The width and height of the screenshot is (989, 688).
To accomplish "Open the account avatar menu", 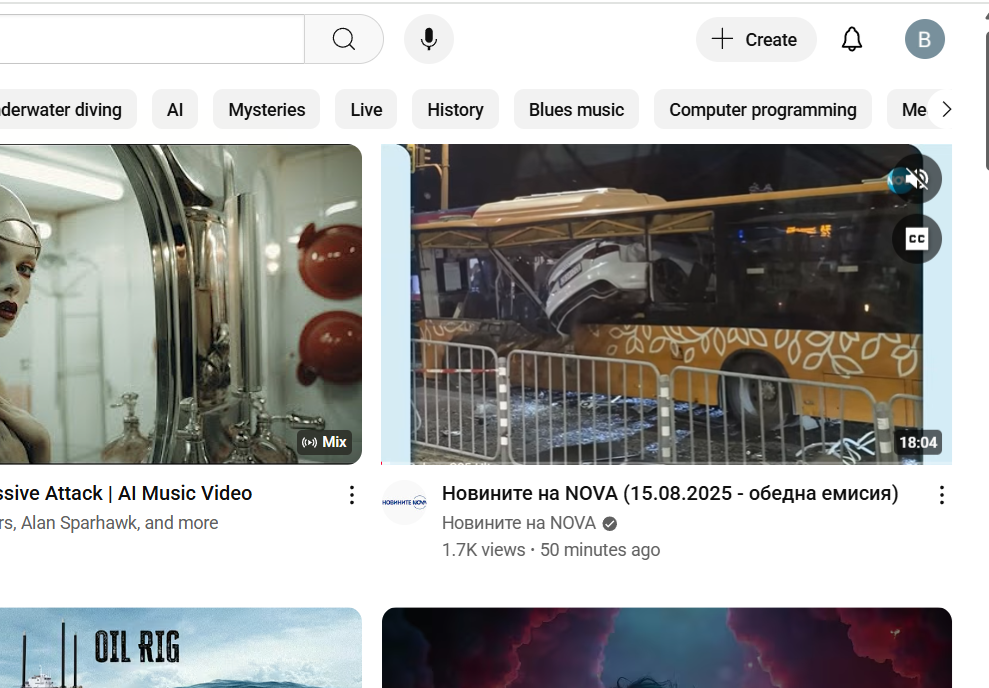I will [925, 39].
